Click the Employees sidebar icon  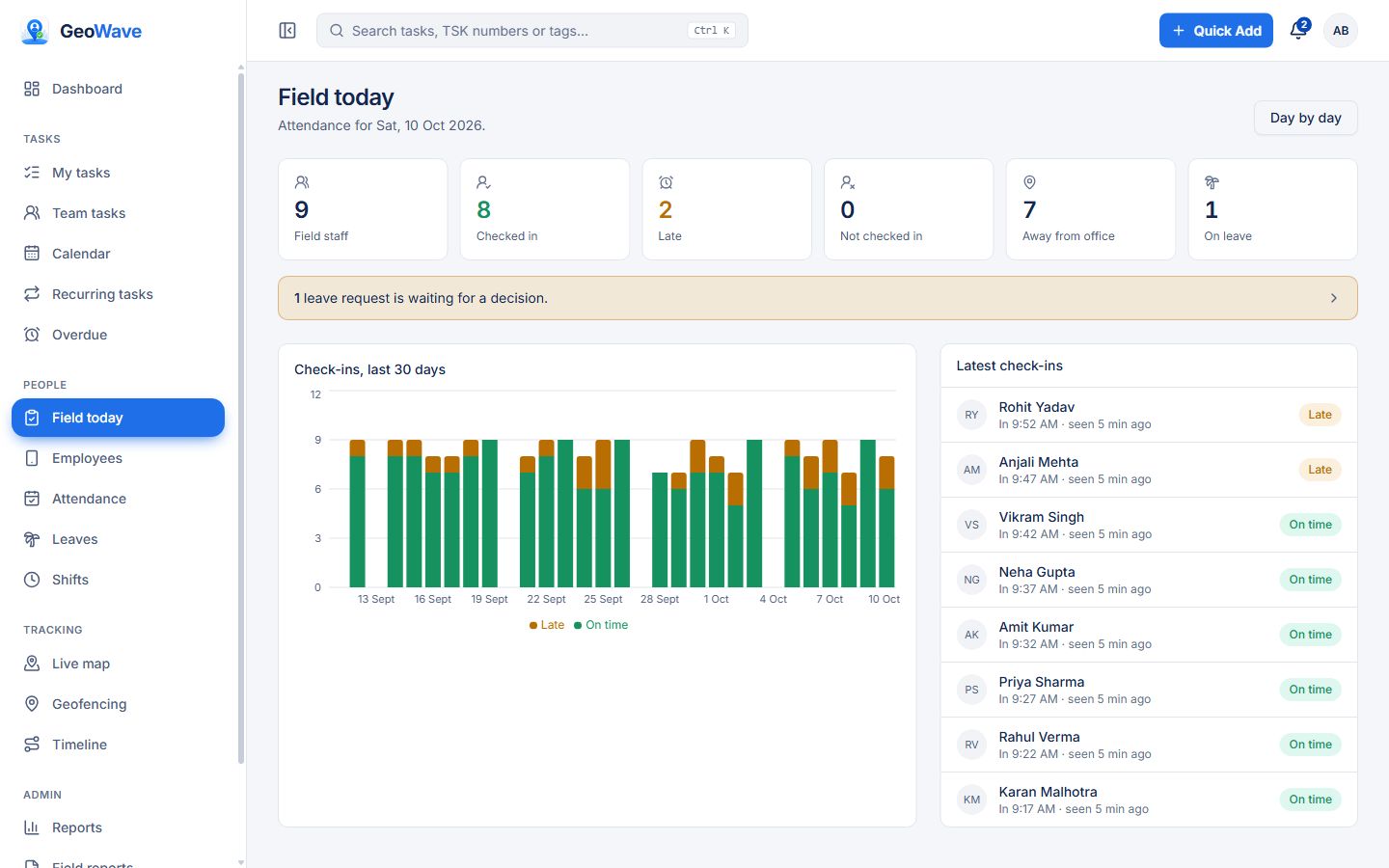click(32, 458)
